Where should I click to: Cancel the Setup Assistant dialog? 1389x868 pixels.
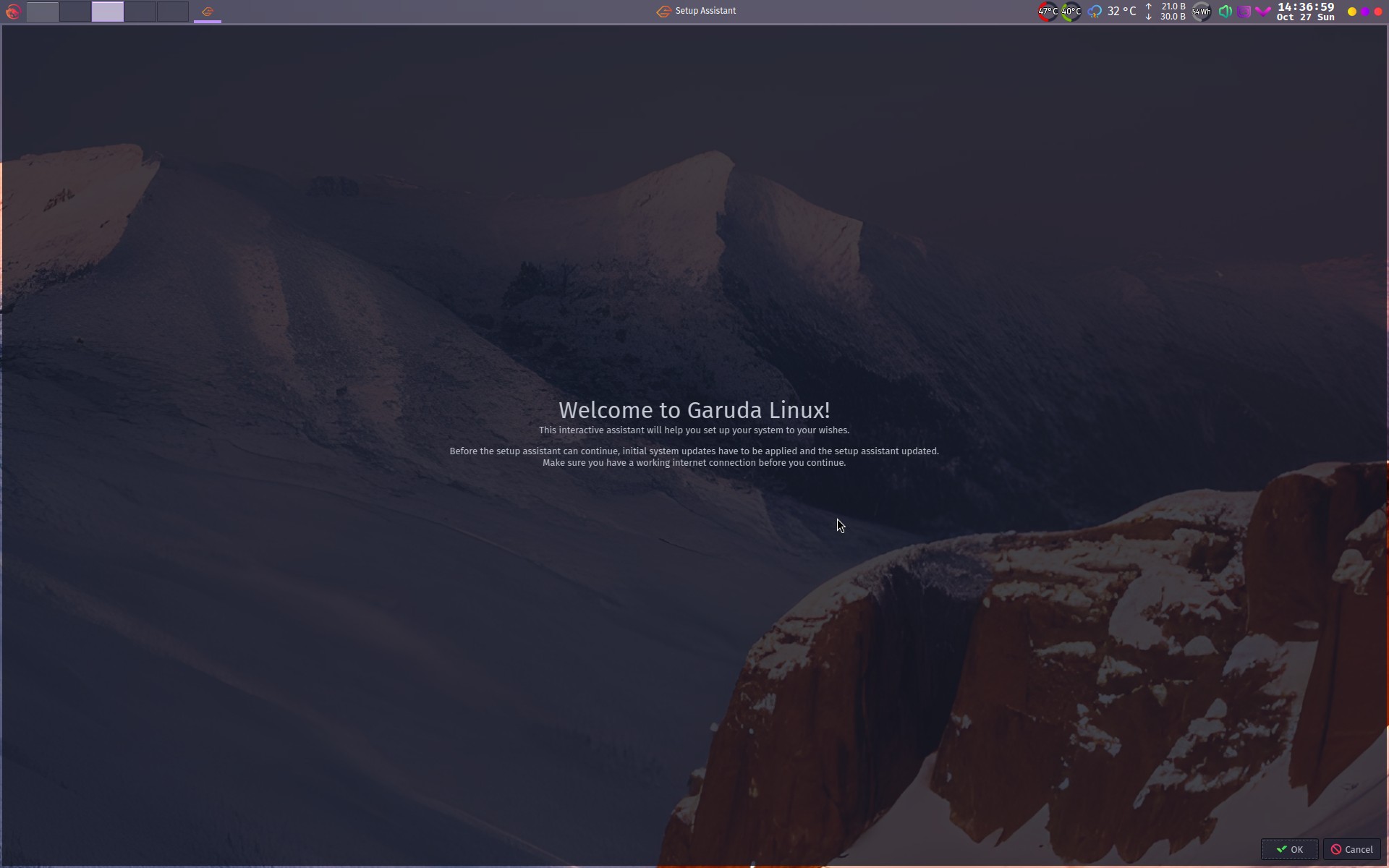coord(1352,850)
